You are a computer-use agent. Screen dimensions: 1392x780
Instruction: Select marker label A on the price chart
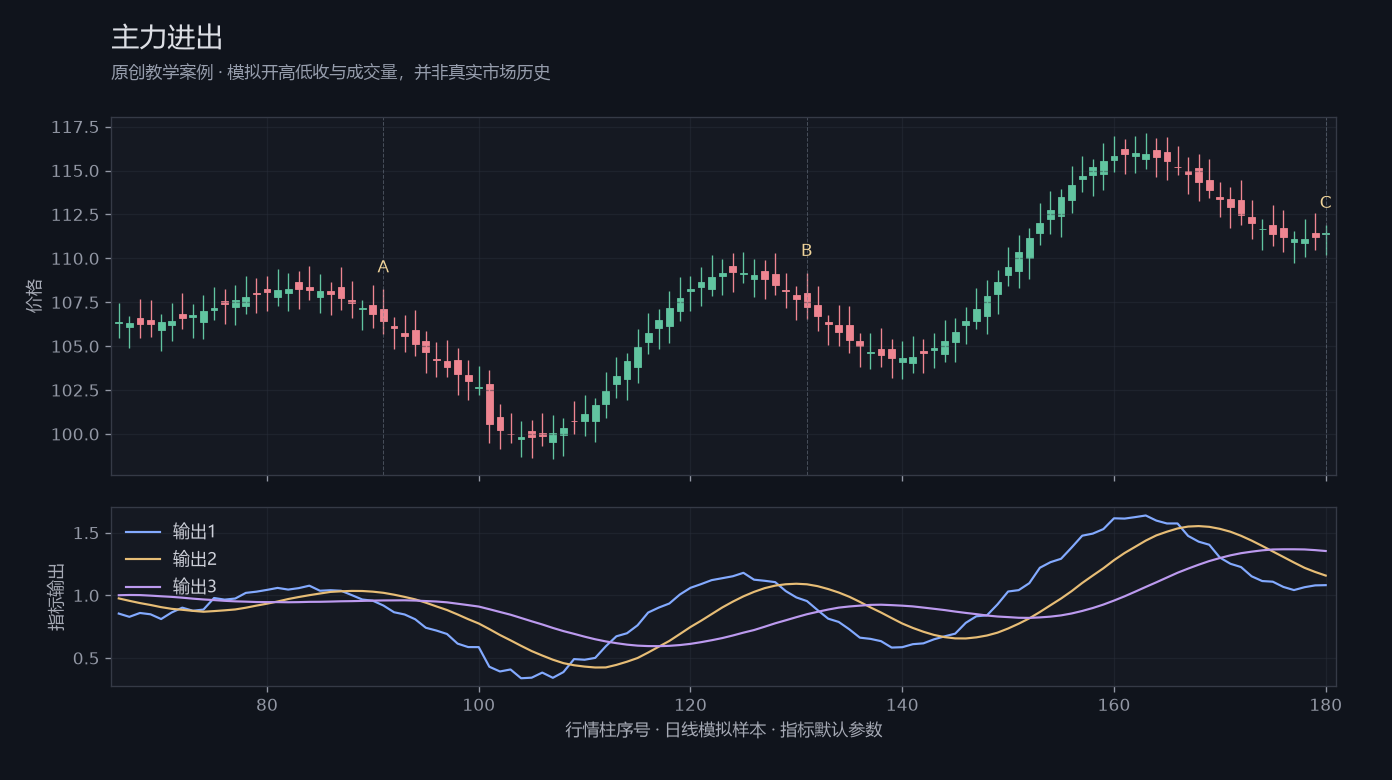pyautogui.click(x=383, y=267)
